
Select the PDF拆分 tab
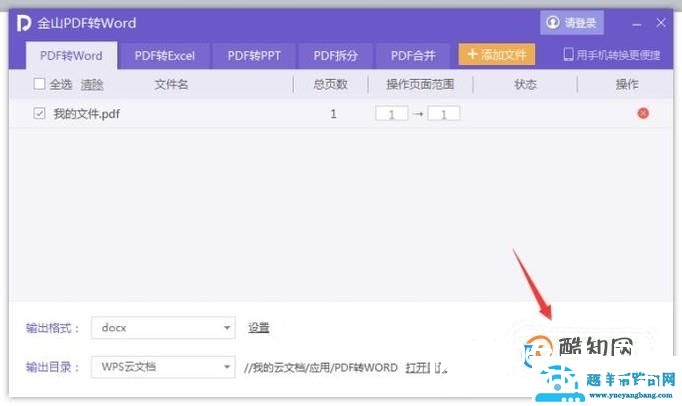pyautogui.click(x=335, y=56)
